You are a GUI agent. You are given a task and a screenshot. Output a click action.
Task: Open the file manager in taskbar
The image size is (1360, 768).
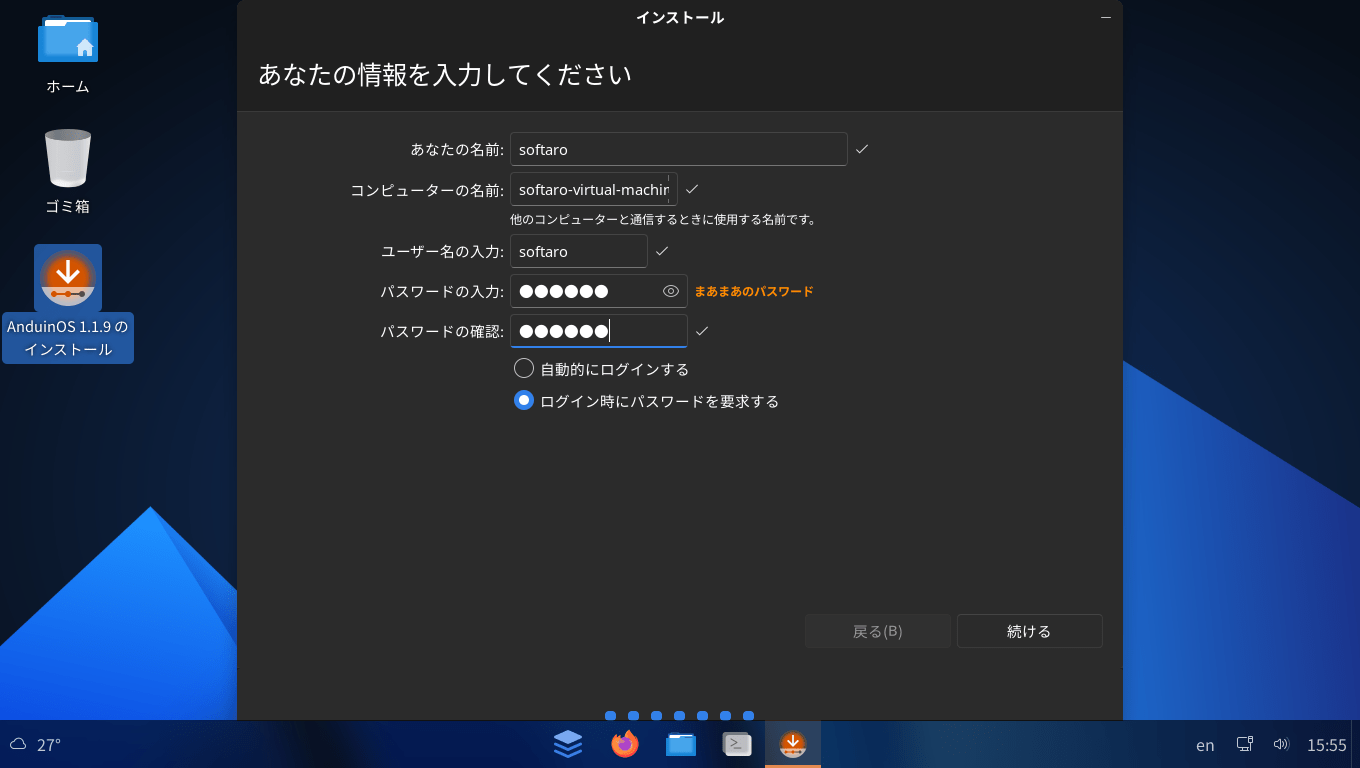tap(681, 744)
